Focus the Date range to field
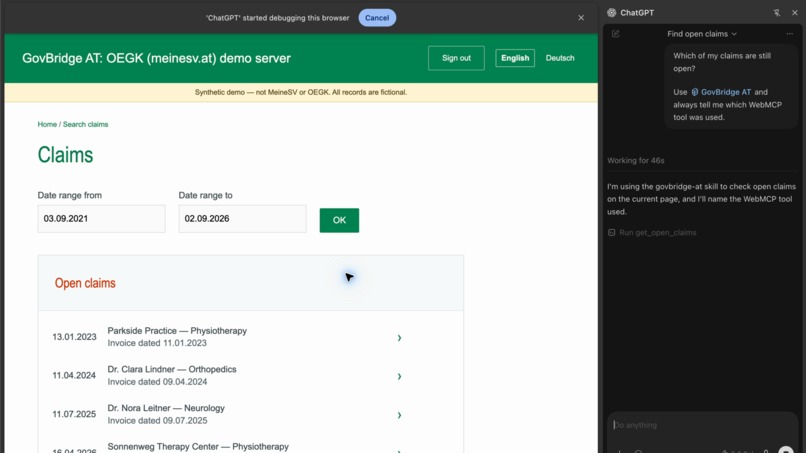This screenshot has height=453, width=806. [242, 219]
